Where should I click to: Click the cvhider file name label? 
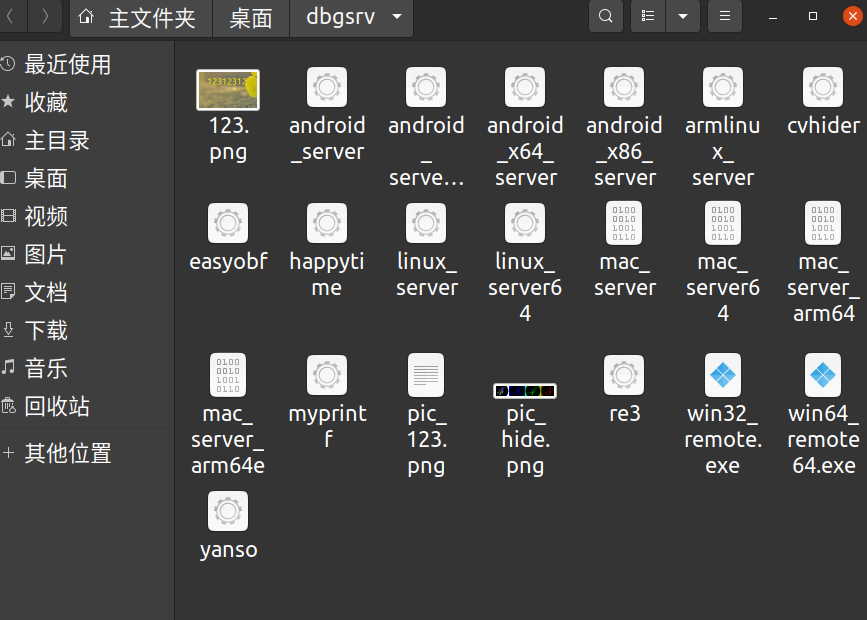[823, 126]
